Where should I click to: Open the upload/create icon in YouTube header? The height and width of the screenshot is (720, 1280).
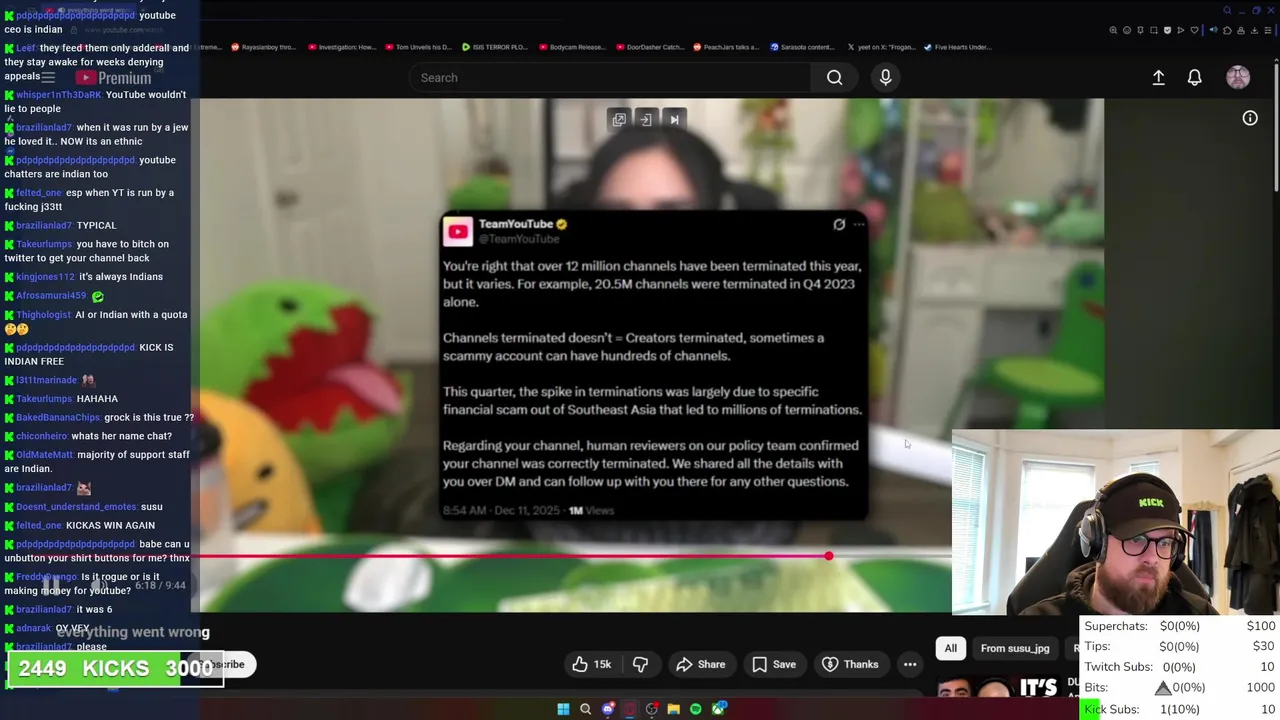click(x=1158, y=77)
